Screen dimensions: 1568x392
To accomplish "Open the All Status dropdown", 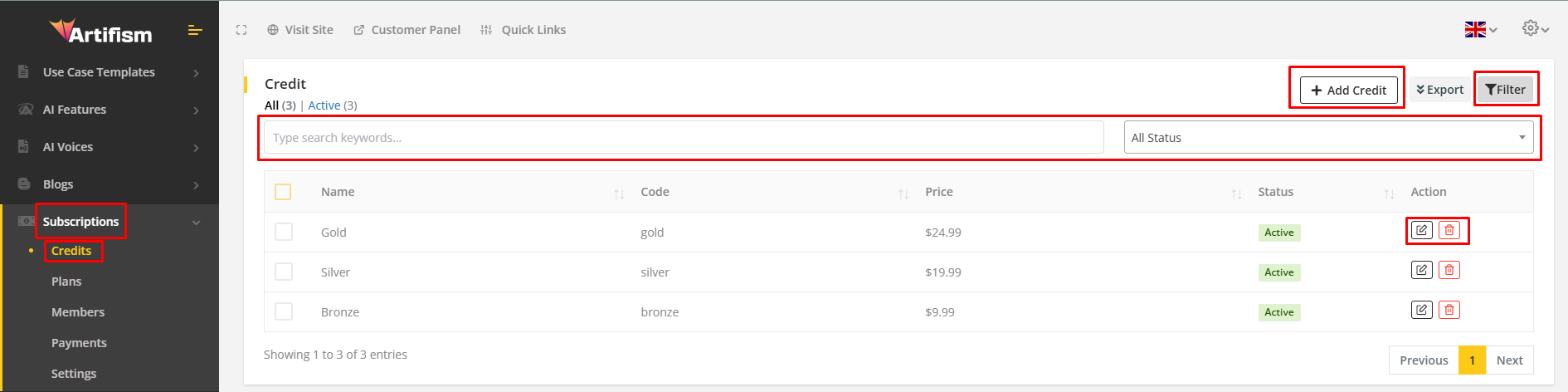I will coord(1328,138).
